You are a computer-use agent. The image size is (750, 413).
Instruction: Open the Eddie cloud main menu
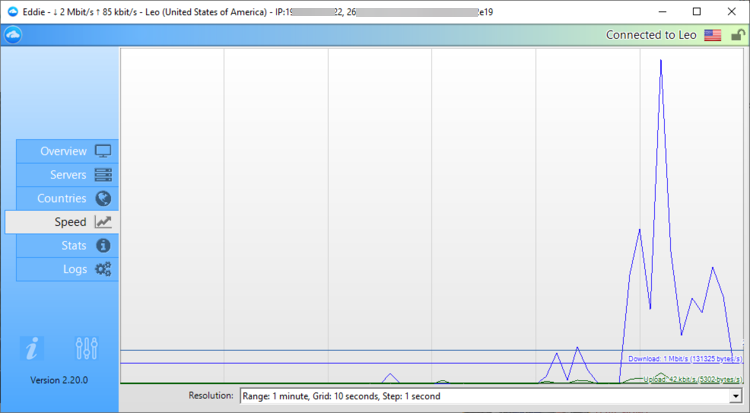(13, 35)
